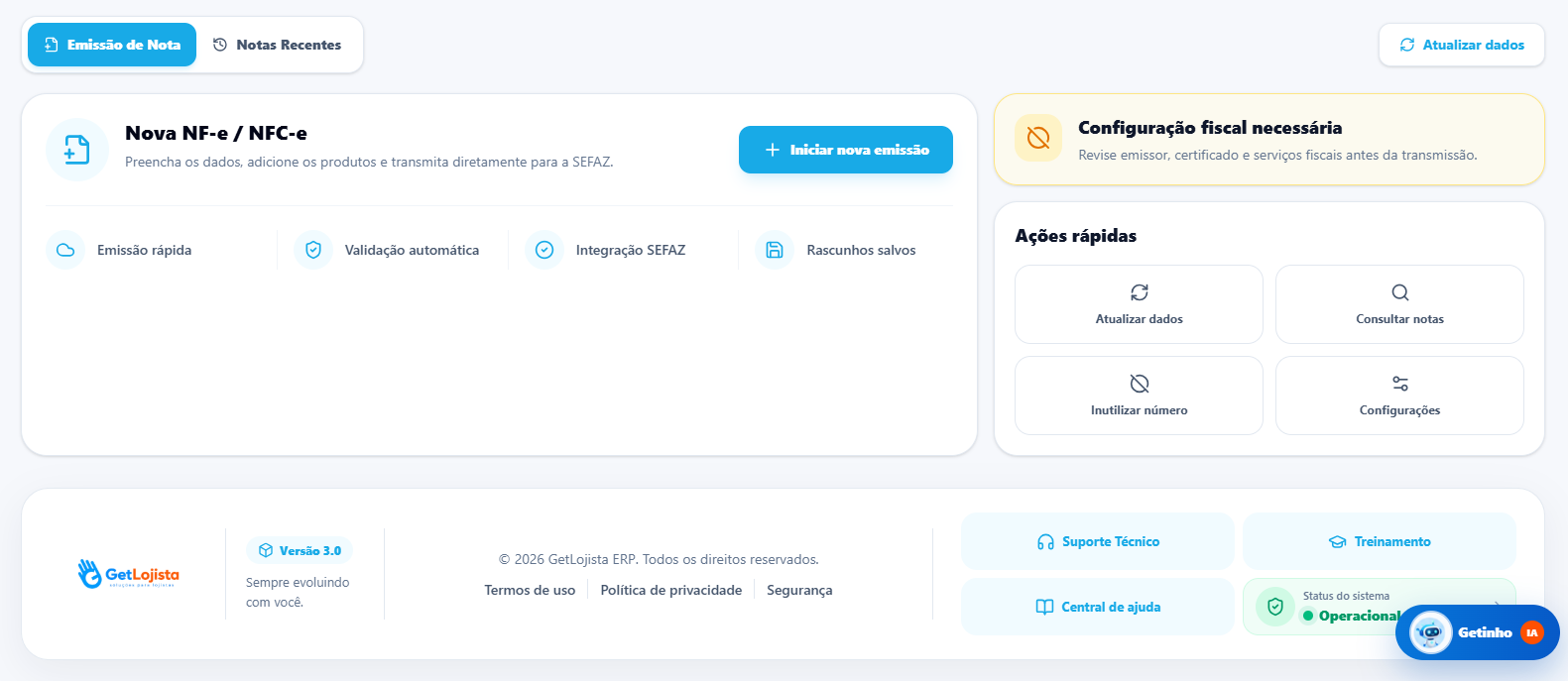Contact Suporte Técnico

[x=1098, y=541]
